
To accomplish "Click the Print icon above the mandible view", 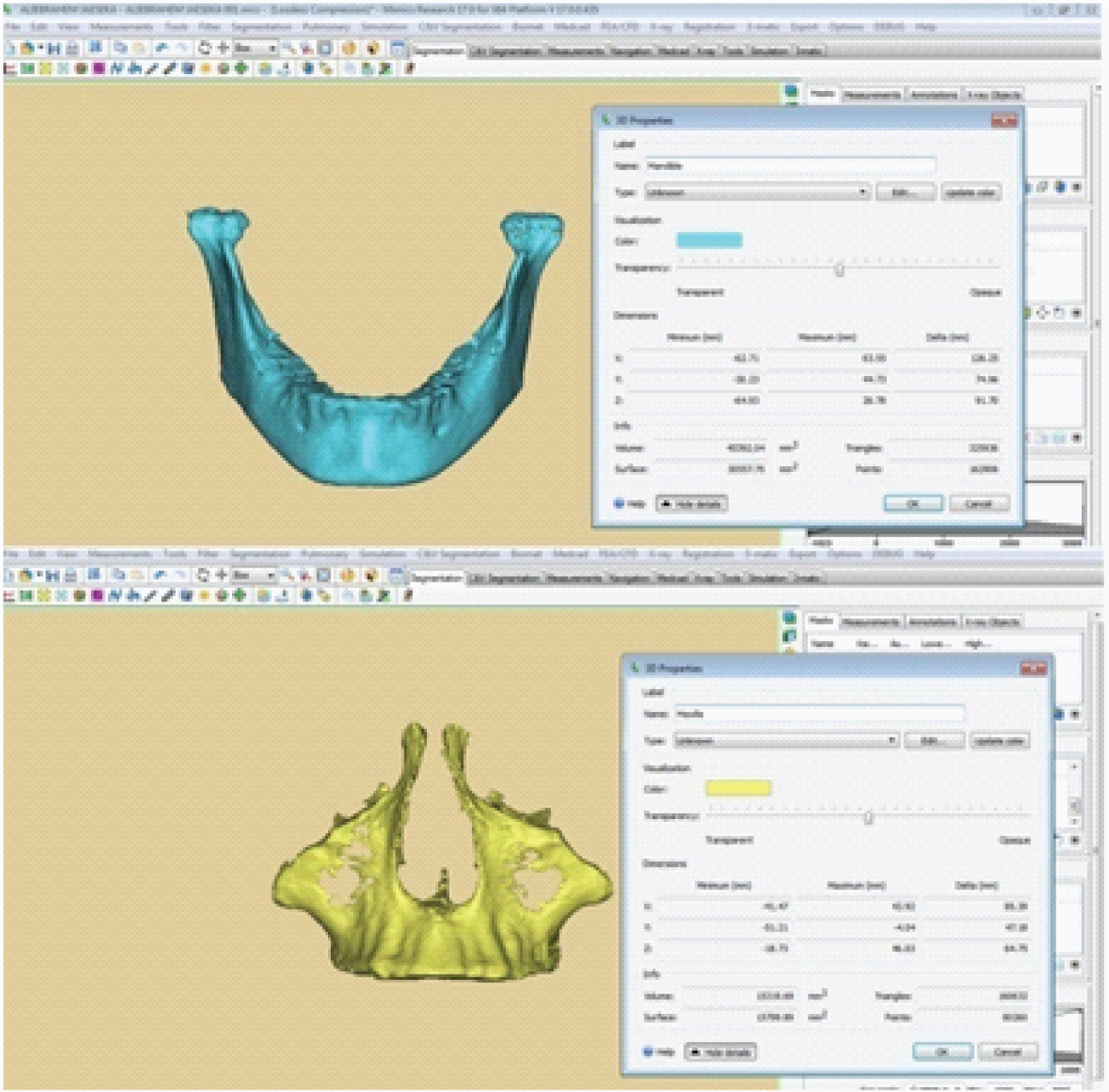I will click(72, 49).
